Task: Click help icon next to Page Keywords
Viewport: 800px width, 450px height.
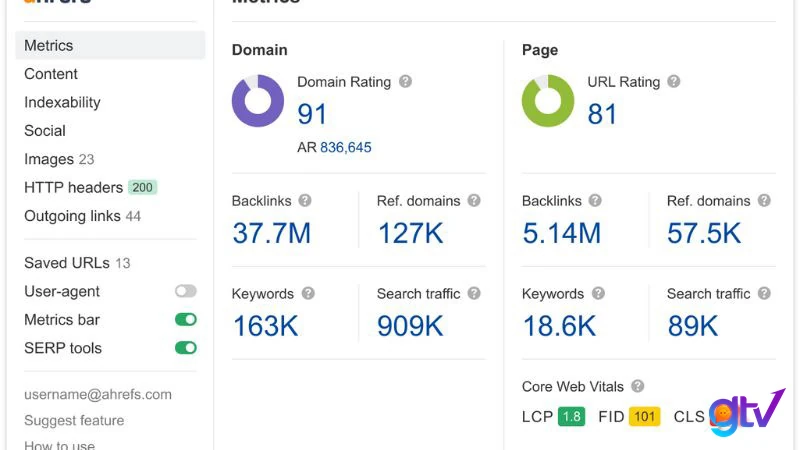Action: click(x=598, y=293)
